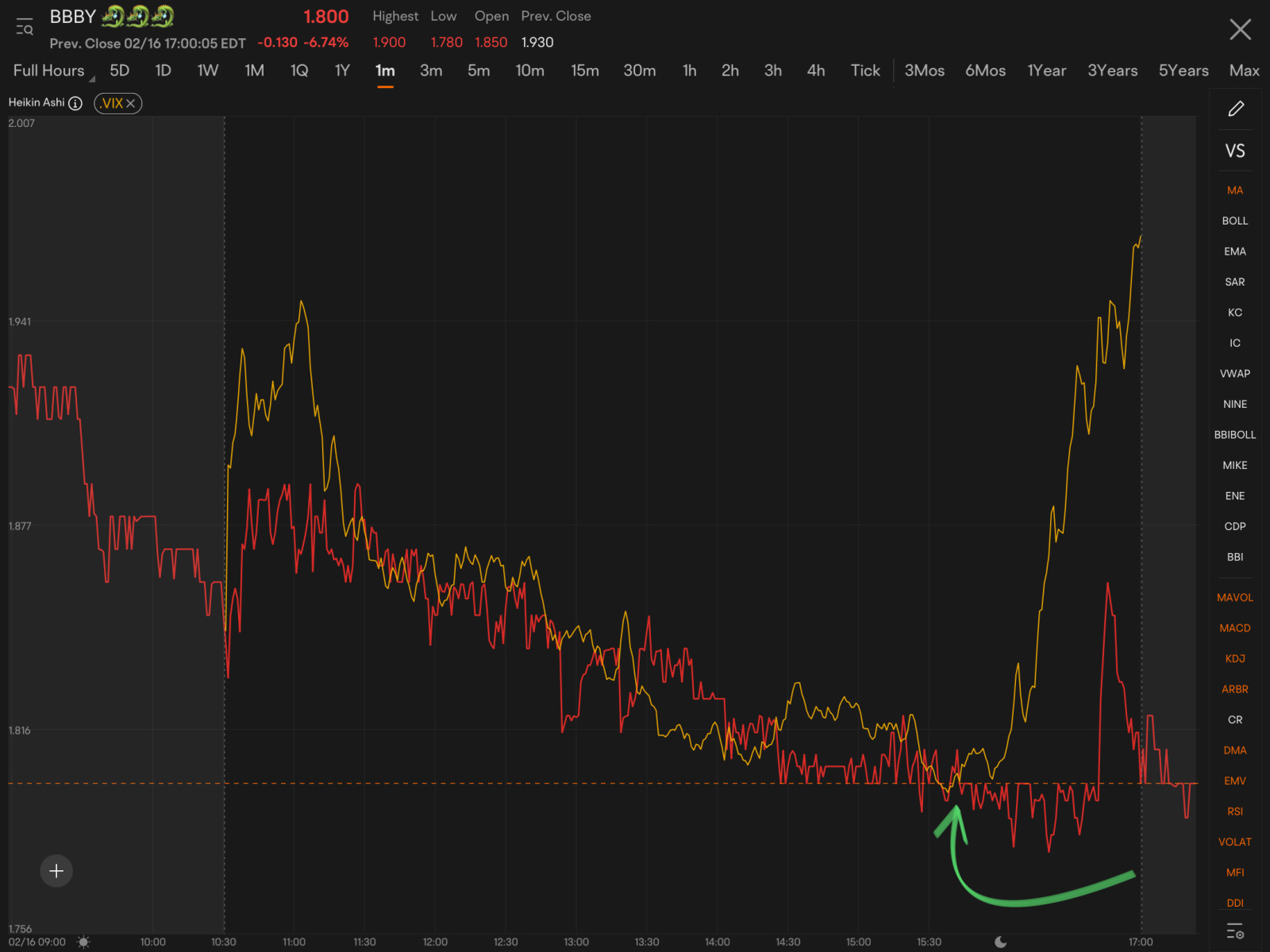1270x952 pixels.
Task: Click the moon icon on the time axis
Action: pos(1000,942)
